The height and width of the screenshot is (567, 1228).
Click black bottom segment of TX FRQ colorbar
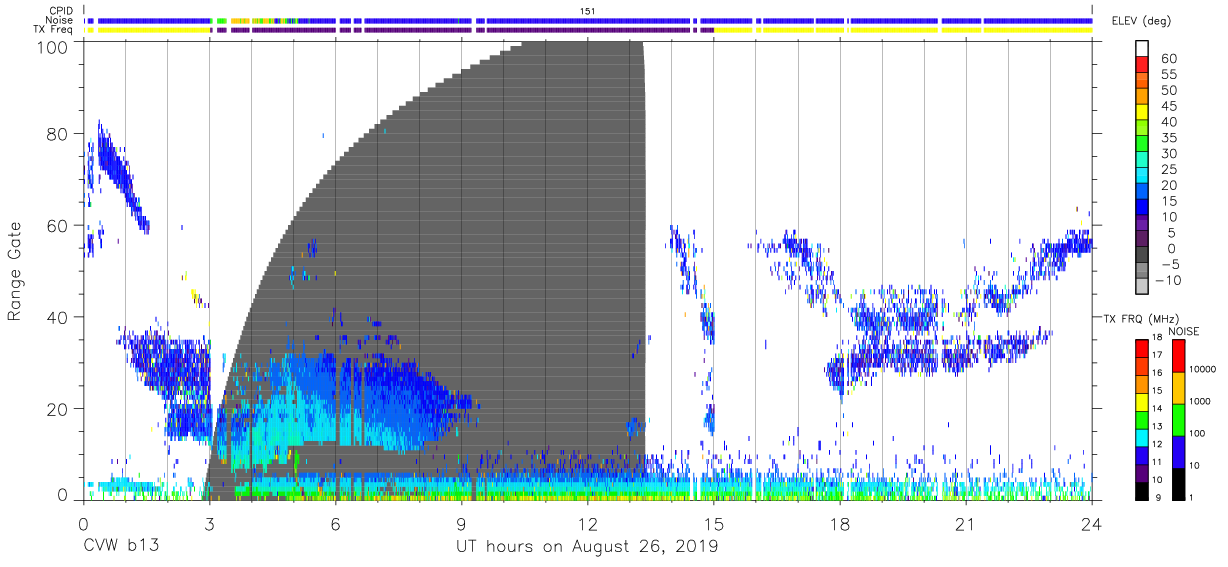coord(1143,491)
